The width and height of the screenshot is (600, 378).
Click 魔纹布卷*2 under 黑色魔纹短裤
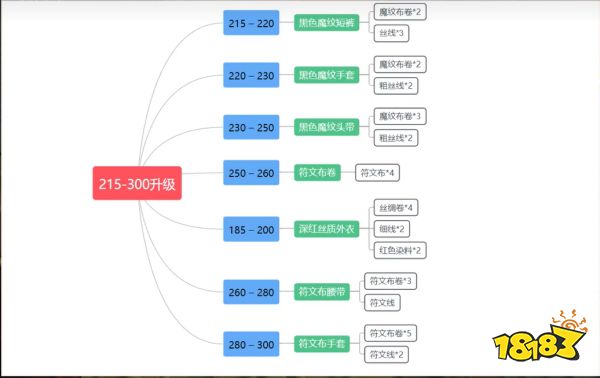coord(400,12)
